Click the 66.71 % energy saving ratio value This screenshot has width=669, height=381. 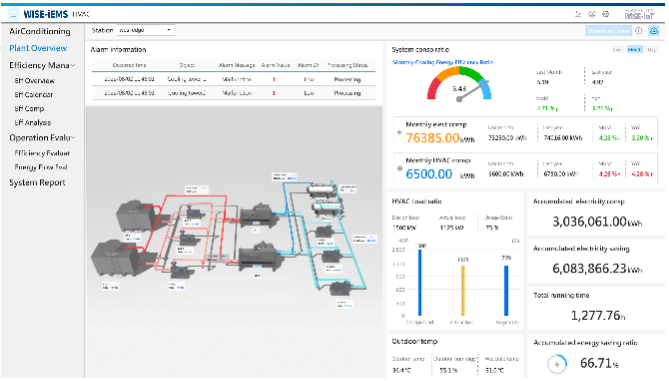click(599, 364)
